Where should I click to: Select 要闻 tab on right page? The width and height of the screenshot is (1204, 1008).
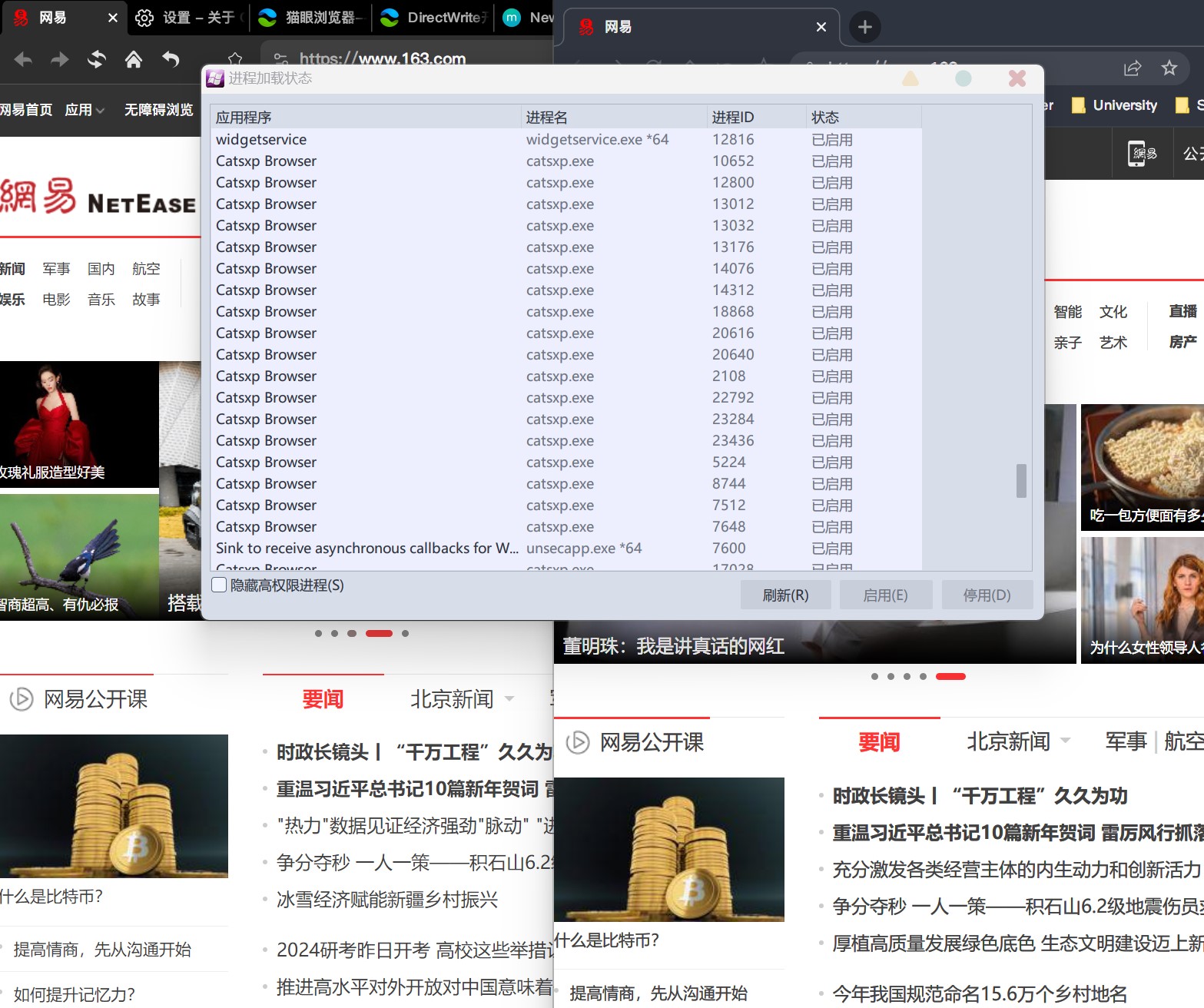pos(879,741)
